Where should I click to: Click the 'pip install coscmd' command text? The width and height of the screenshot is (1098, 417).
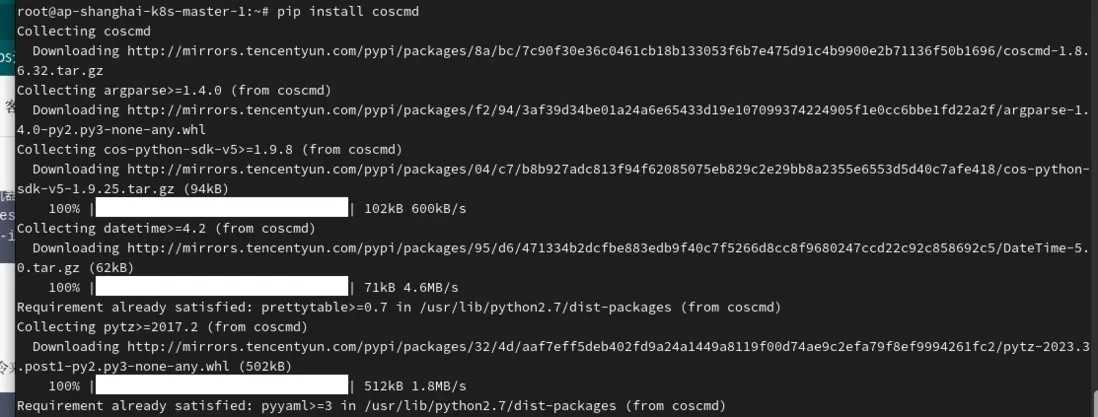tap(343, 11)
